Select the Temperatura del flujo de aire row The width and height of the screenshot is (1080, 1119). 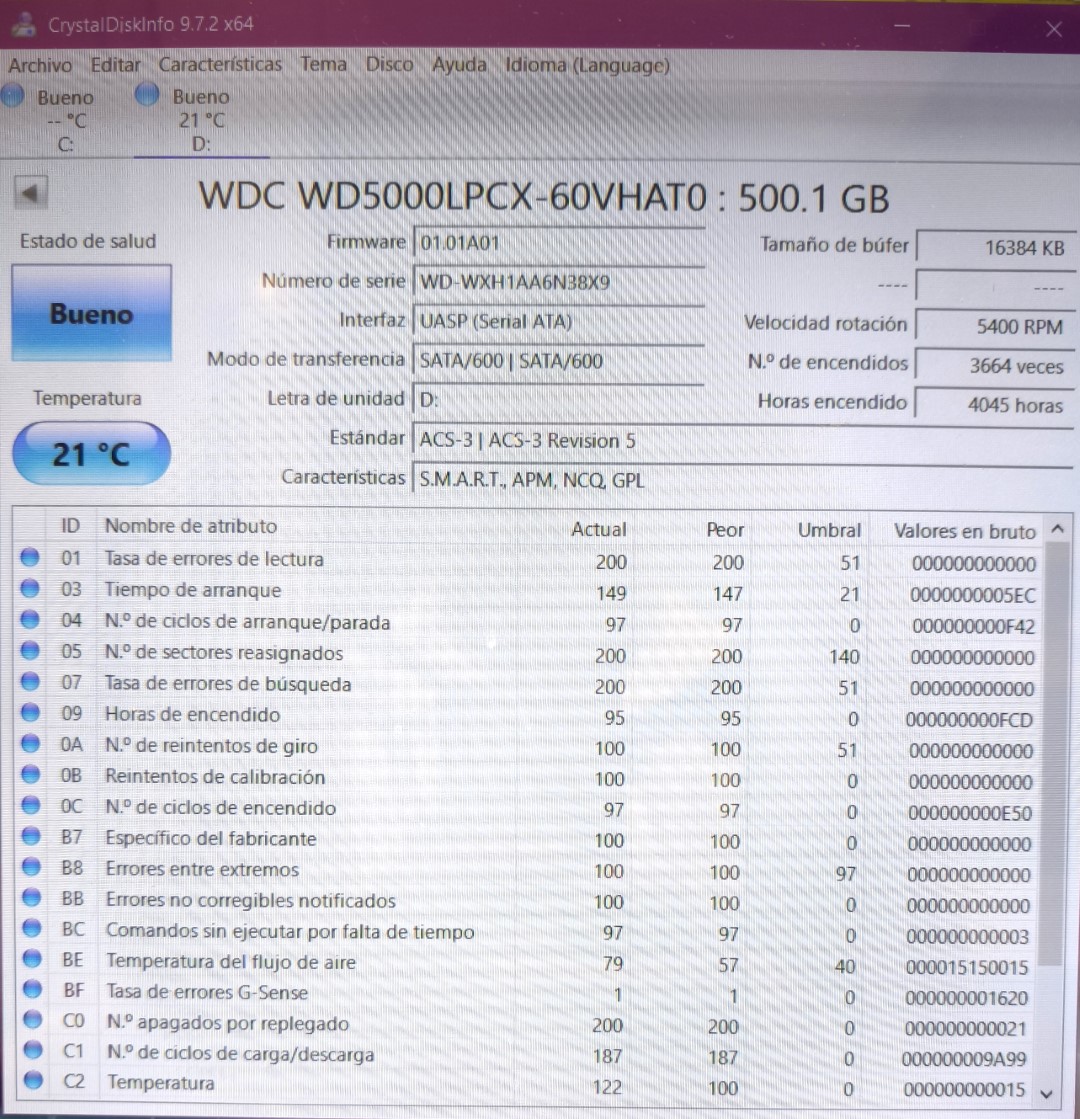pos(528,963)
